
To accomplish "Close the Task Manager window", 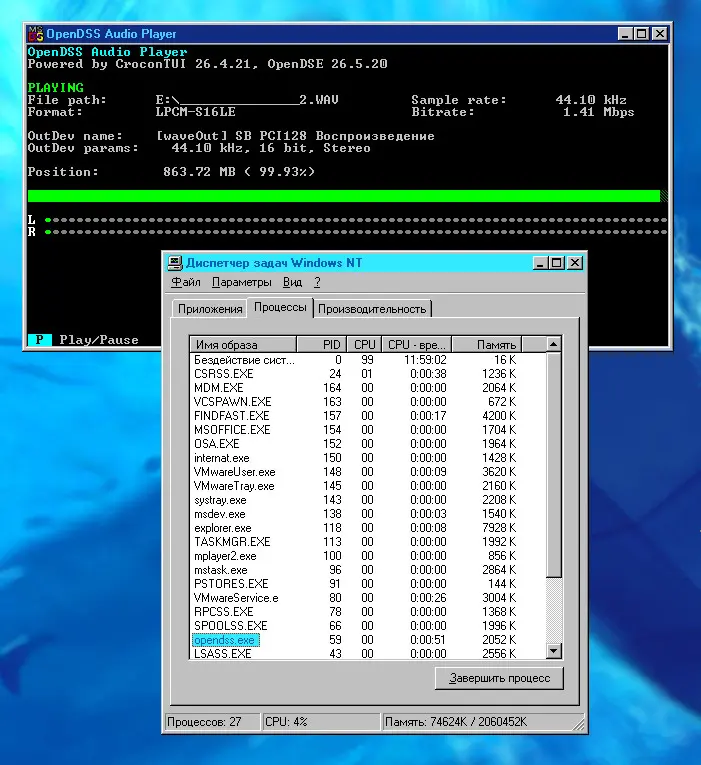I will (575, 263).
